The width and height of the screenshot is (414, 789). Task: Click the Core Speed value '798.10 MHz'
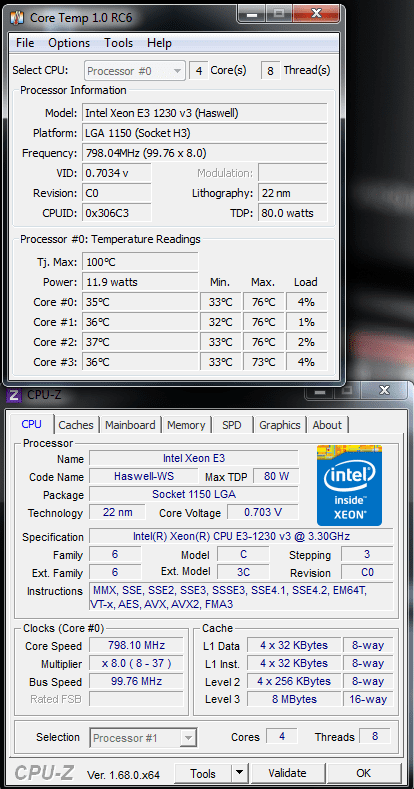pos(136,645)
